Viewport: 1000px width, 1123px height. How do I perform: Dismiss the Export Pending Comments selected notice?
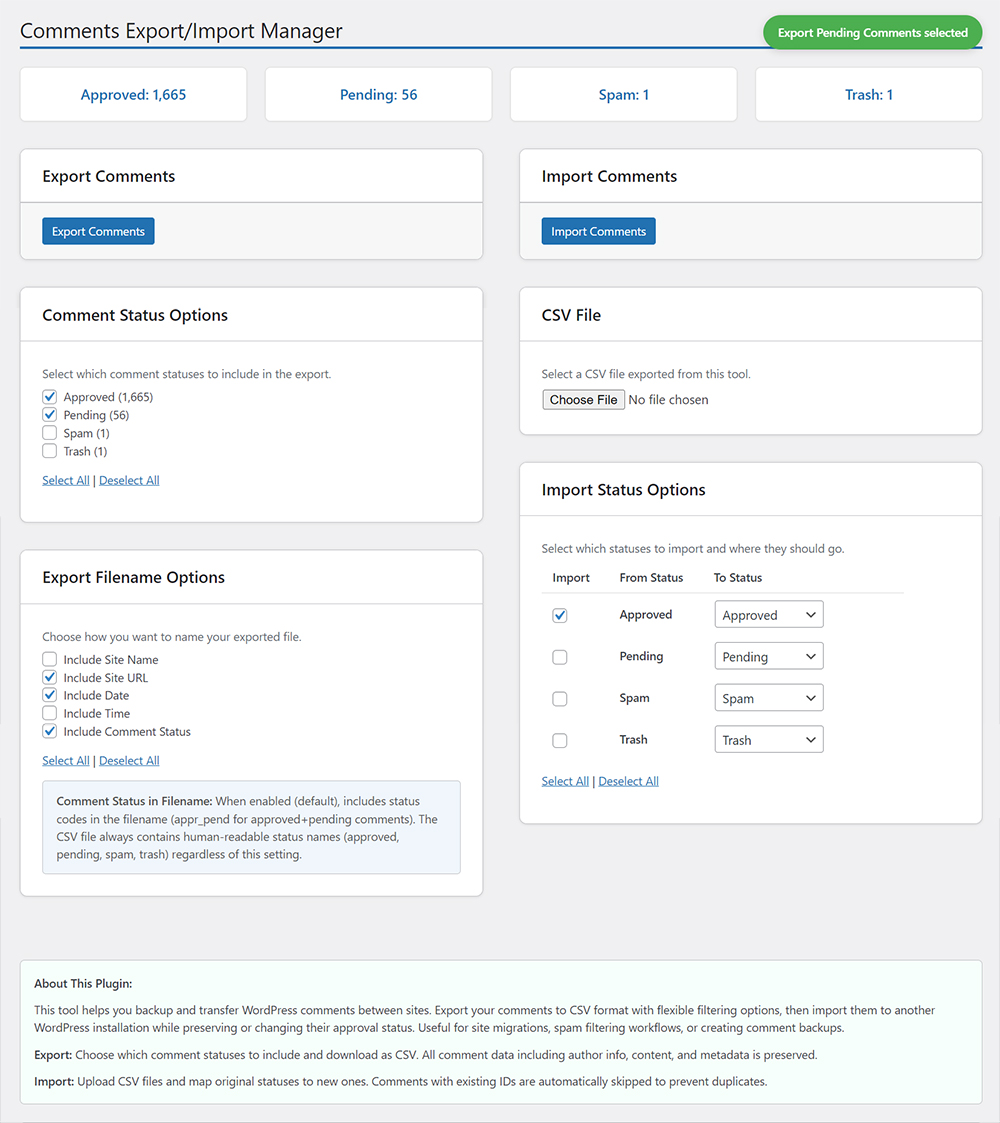[872, 32]
